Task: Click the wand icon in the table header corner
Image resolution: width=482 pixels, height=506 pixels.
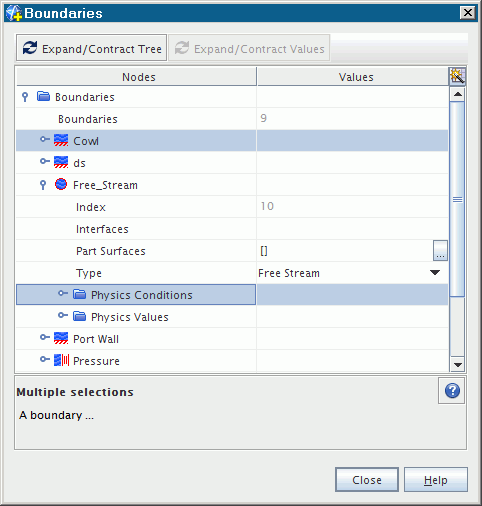Action: click(x=457, y=76)
